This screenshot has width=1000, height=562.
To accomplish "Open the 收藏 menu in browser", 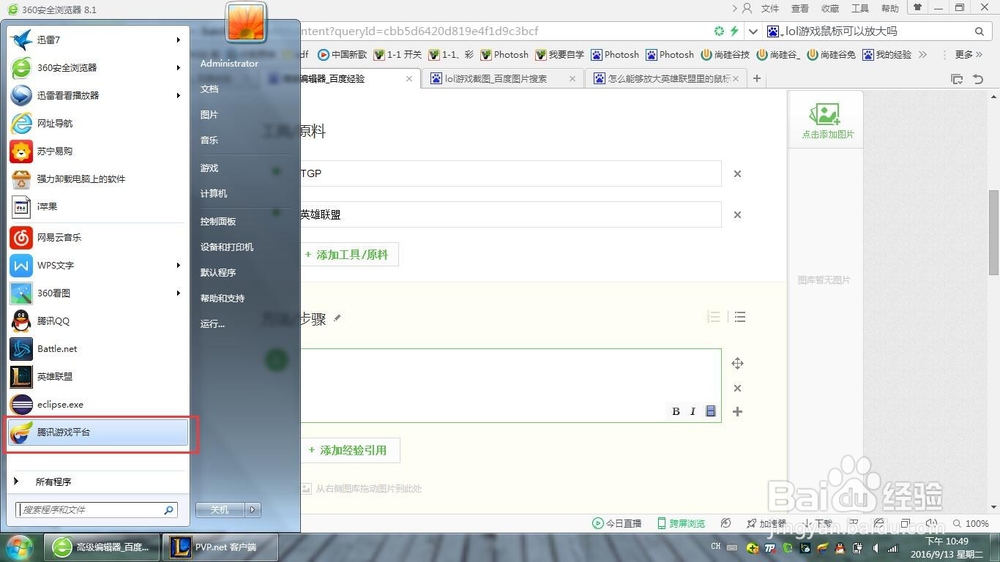I will [x=830, y=8].
